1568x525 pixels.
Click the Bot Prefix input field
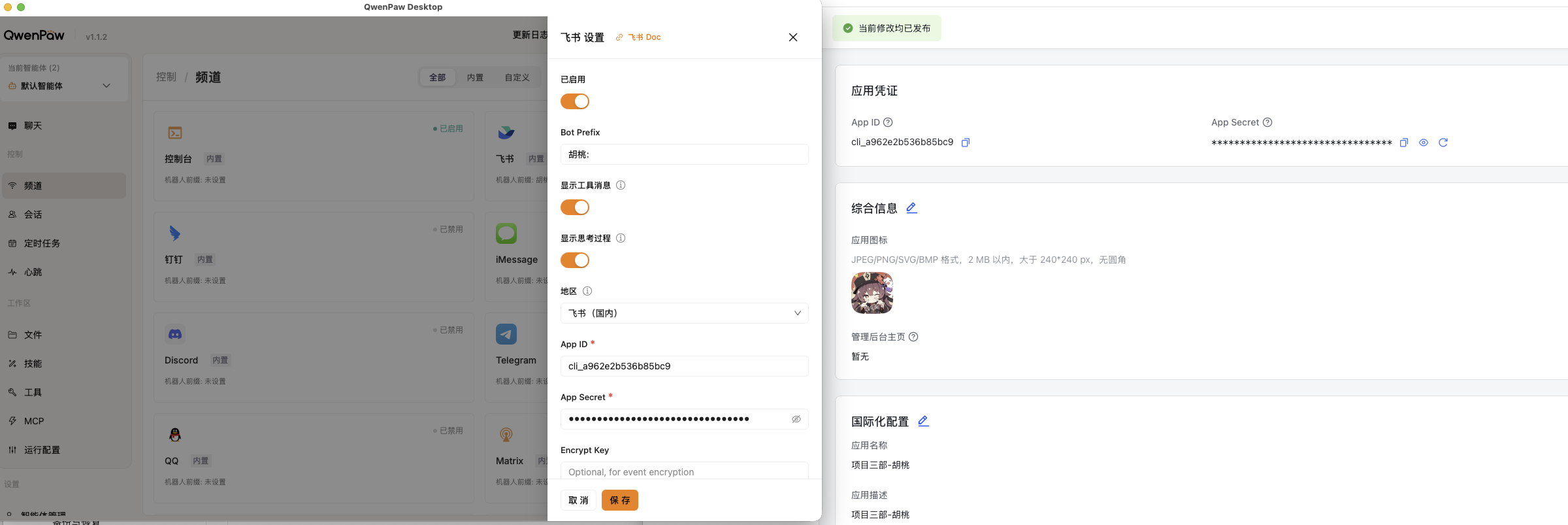pyautogui.click(x=684, y=154)
